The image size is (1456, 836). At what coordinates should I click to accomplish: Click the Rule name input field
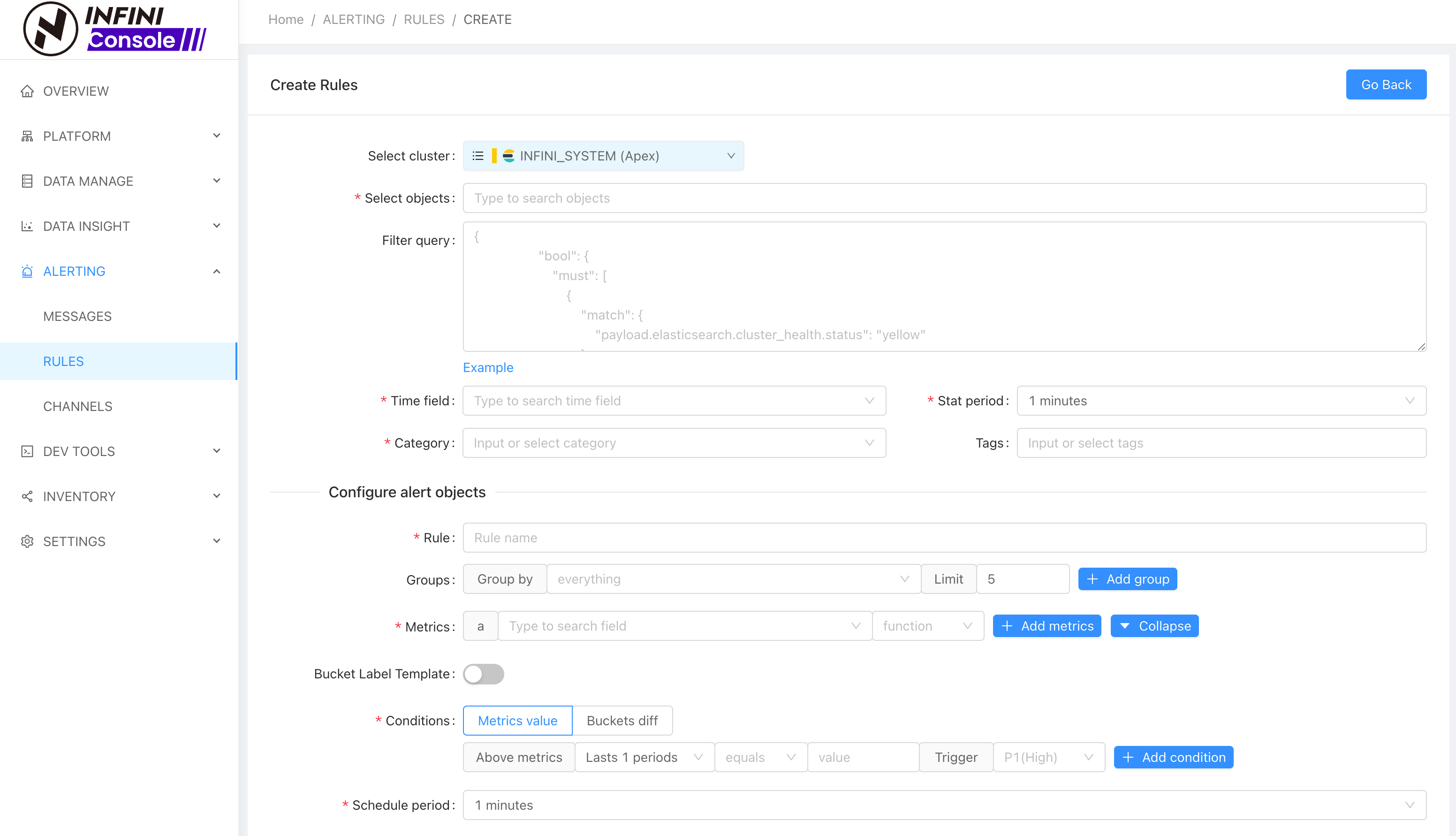(x=944, y=538)
